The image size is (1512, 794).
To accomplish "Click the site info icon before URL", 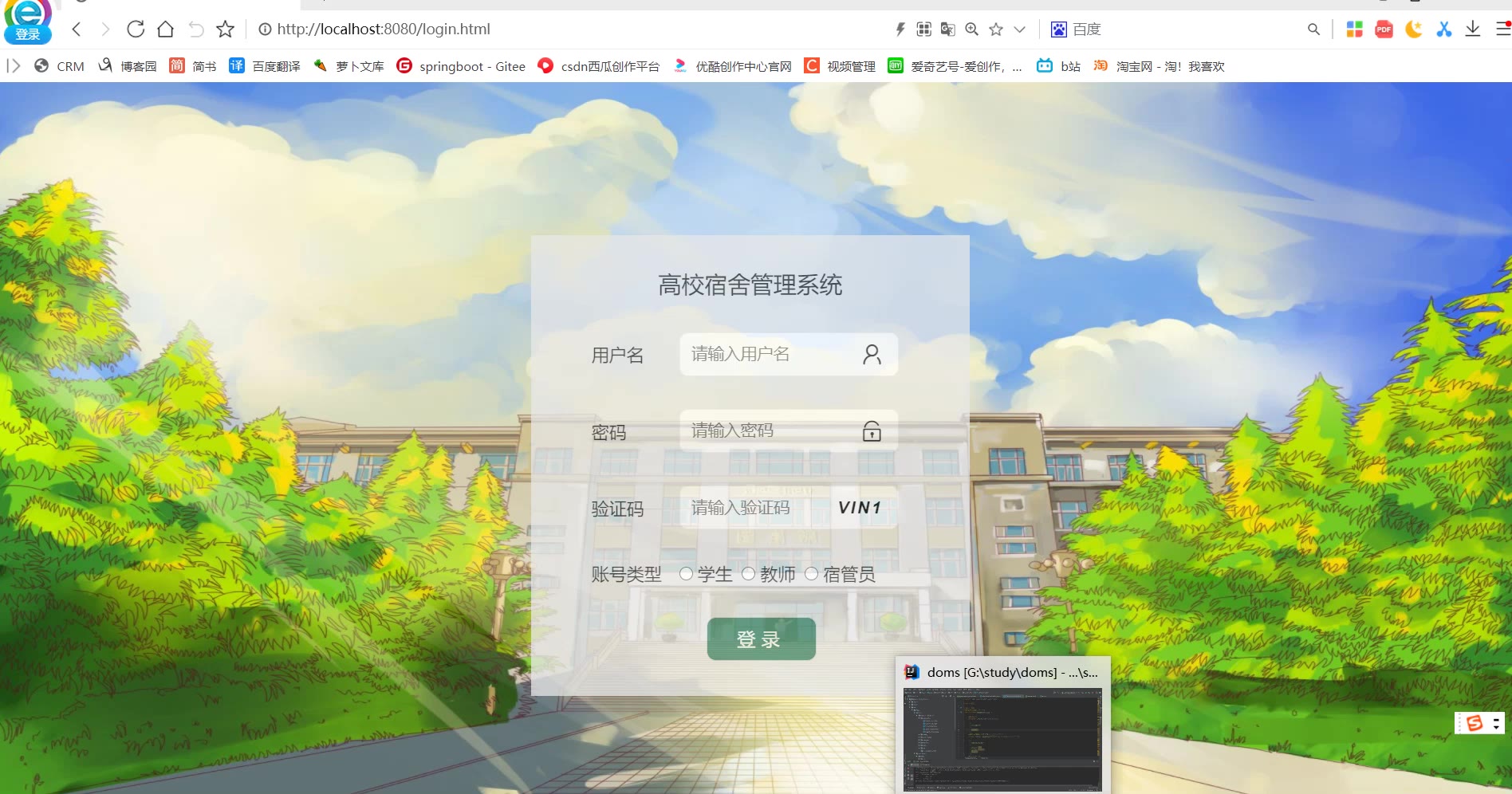I will 265,29.
